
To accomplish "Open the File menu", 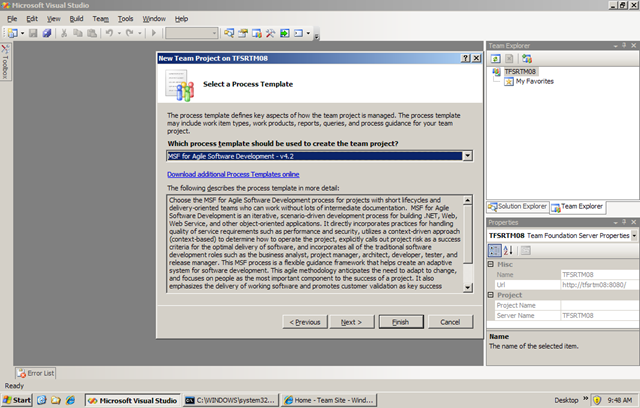I will (12, 19).
